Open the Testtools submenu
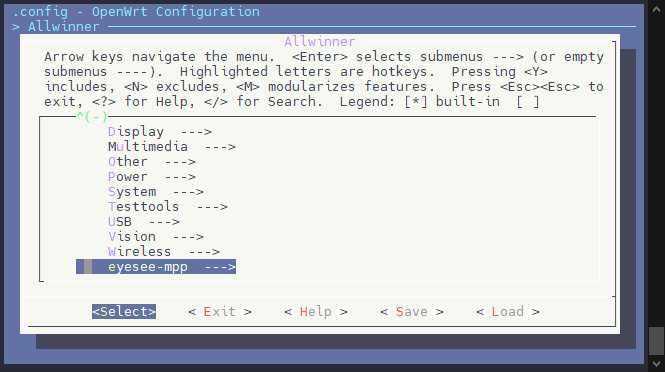The image size is (665, 372). 168,207
